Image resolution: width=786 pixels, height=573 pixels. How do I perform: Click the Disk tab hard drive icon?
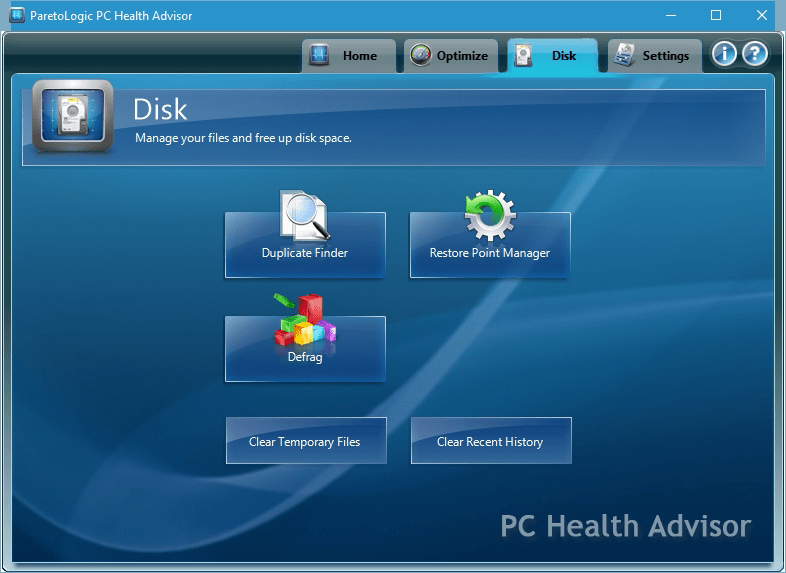pos(523,55)
